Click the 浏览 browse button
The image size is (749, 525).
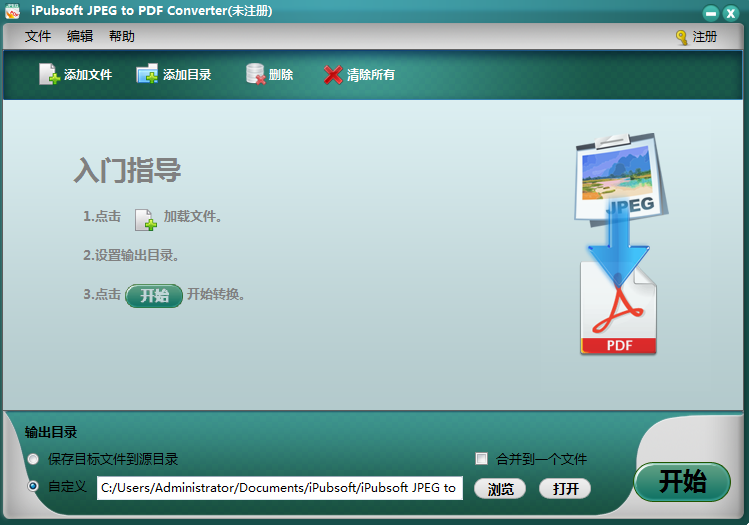(500, 489)
